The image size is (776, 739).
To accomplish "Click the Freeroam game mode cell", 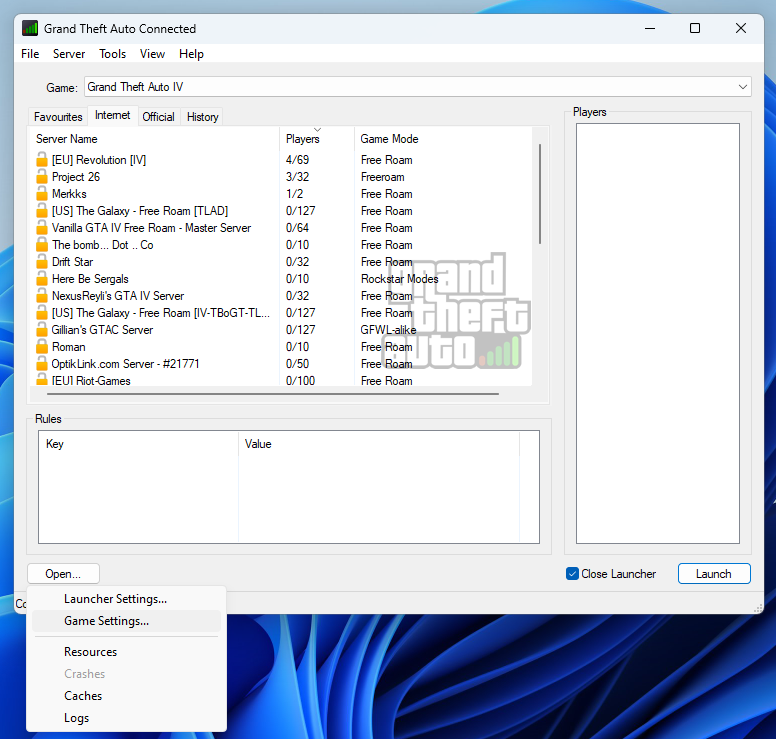I will pyautogui.click(x=383, y=177).
